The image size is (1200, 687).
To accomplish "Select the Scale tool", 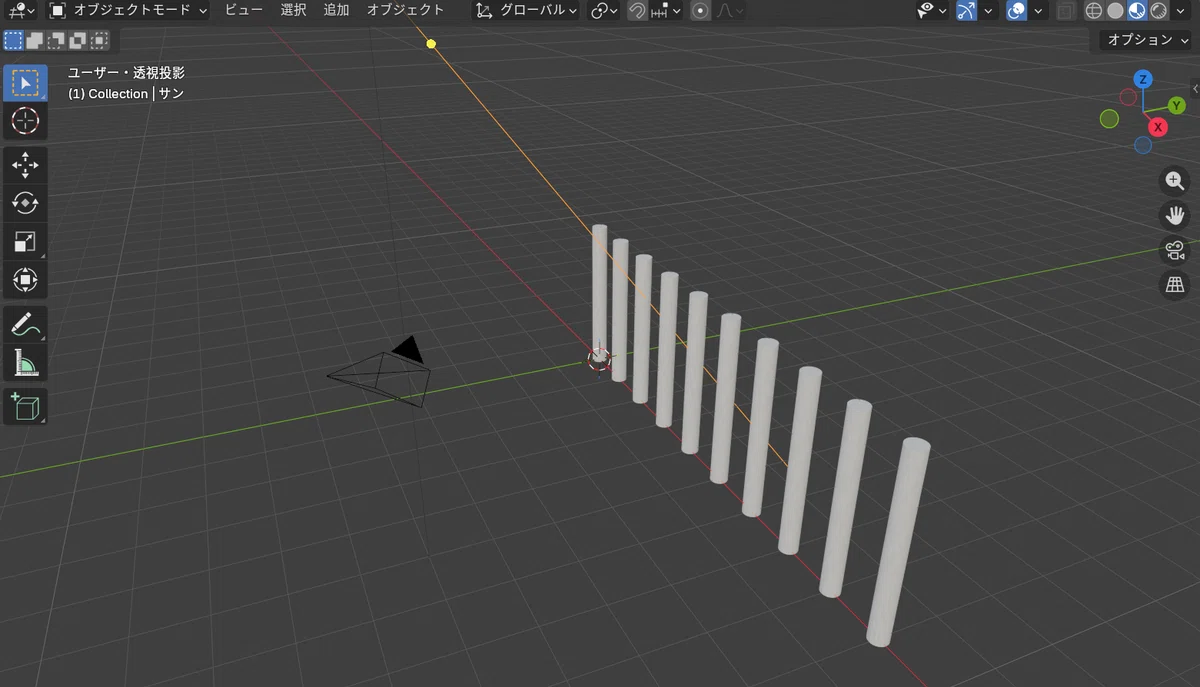I will [x=25, y=241].
